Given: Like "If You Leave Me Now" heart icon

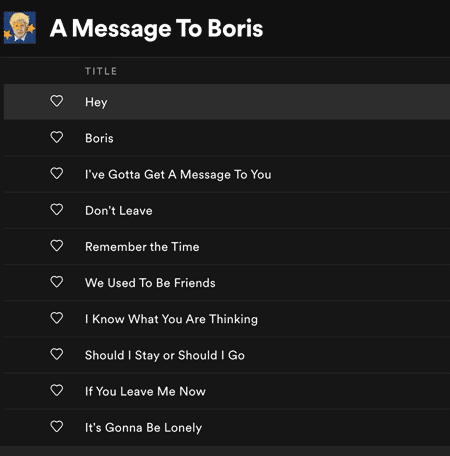Looking at the screenshot, I should pos(57,390).
